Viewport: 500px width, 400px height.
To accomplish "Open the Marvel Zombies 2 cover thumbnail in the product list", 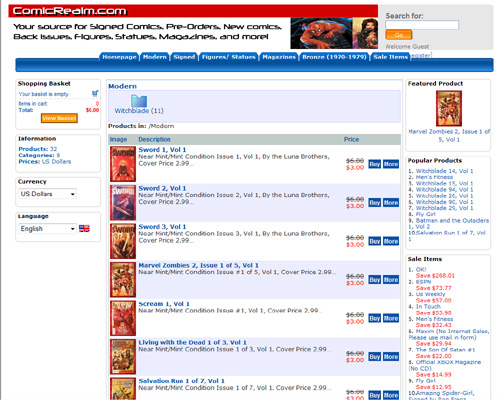I will click(123, 279).
